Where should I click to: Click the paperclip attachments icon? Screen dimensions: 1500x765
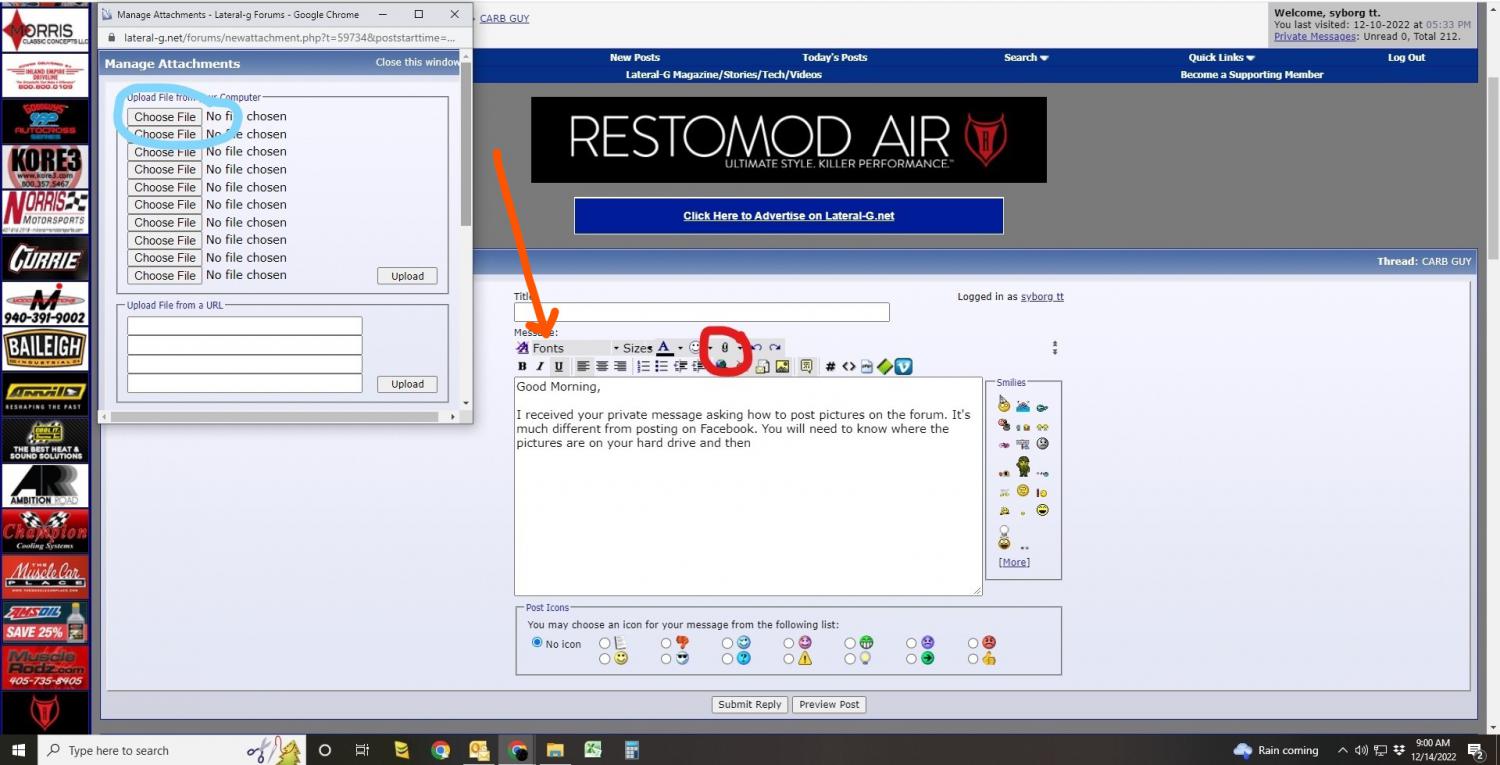click(x=725, y=348)
